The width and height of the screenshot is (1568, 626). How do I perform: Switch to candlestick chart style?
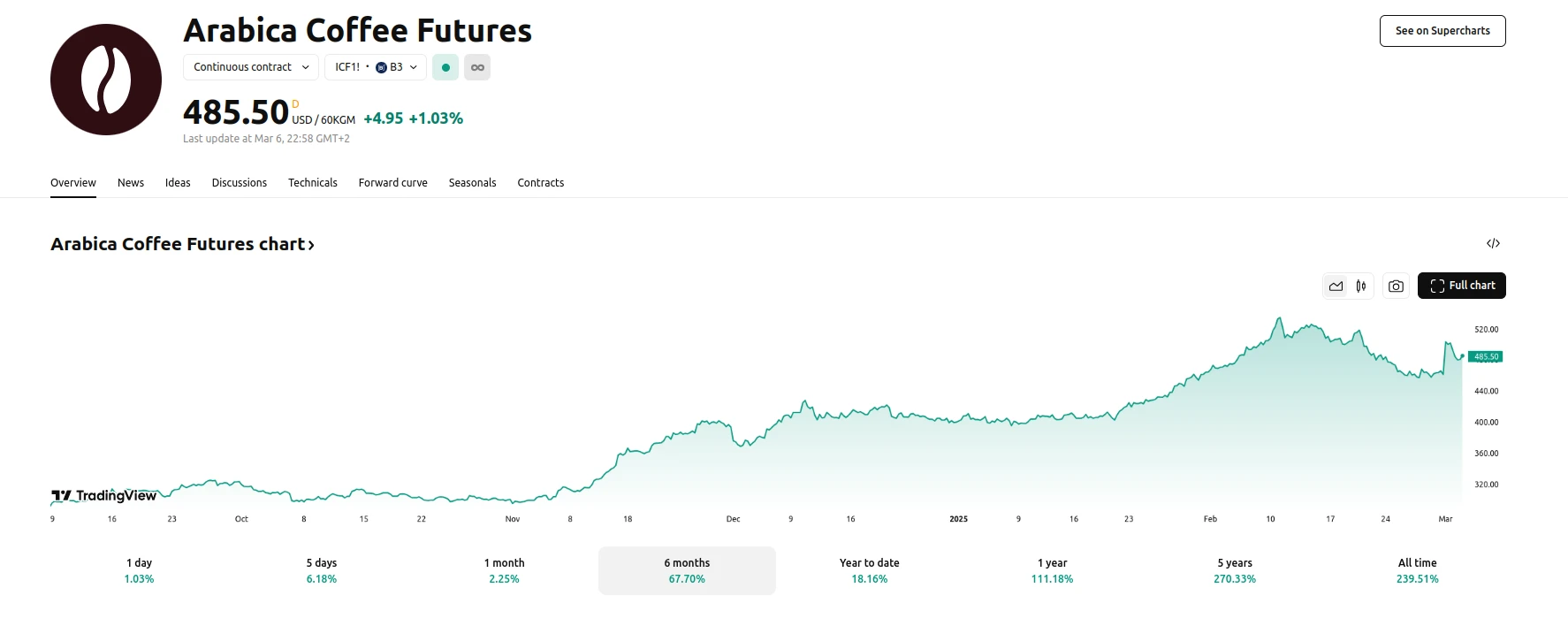(x=1361, y=286)
